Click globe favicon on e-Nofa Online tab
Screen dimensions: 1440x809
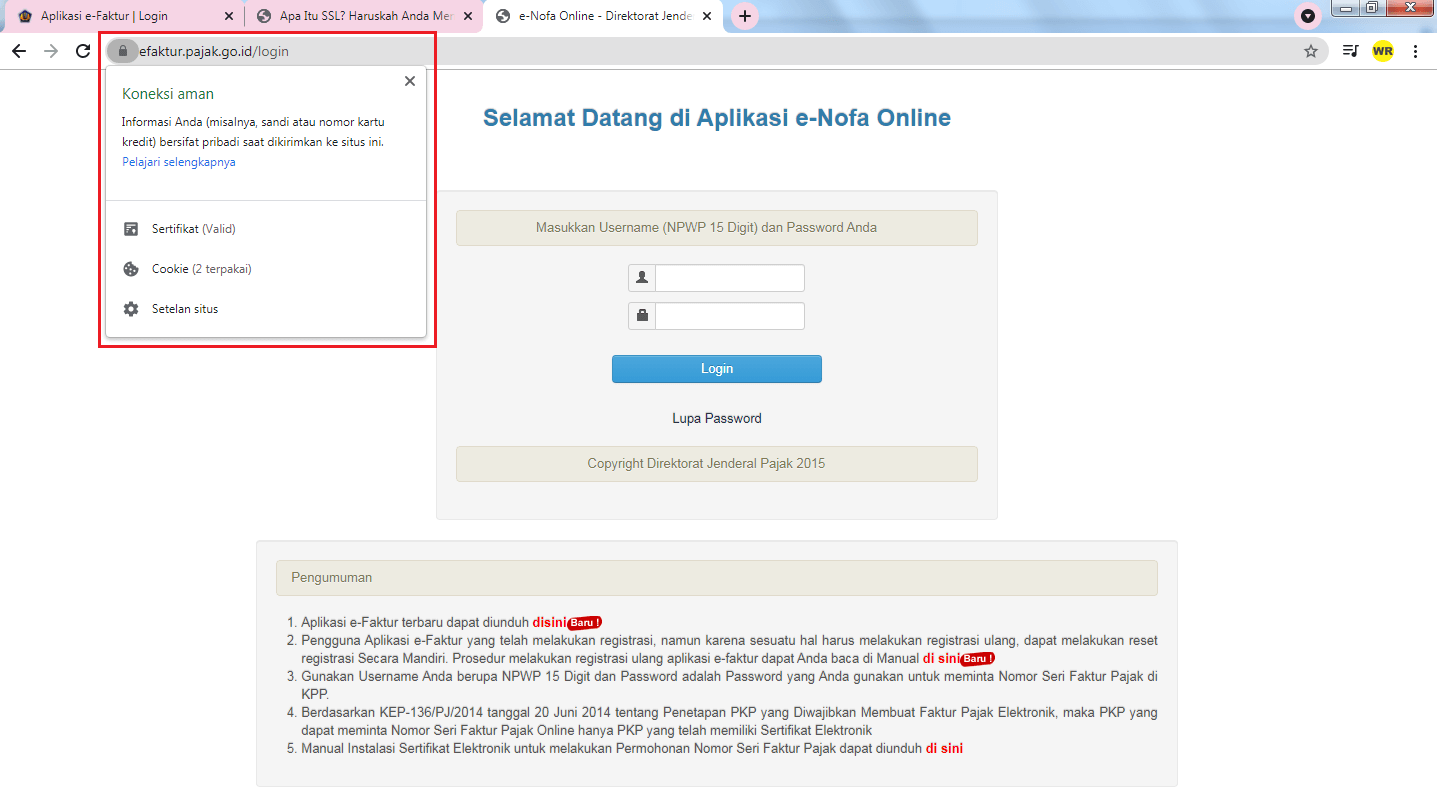point(503,16)
